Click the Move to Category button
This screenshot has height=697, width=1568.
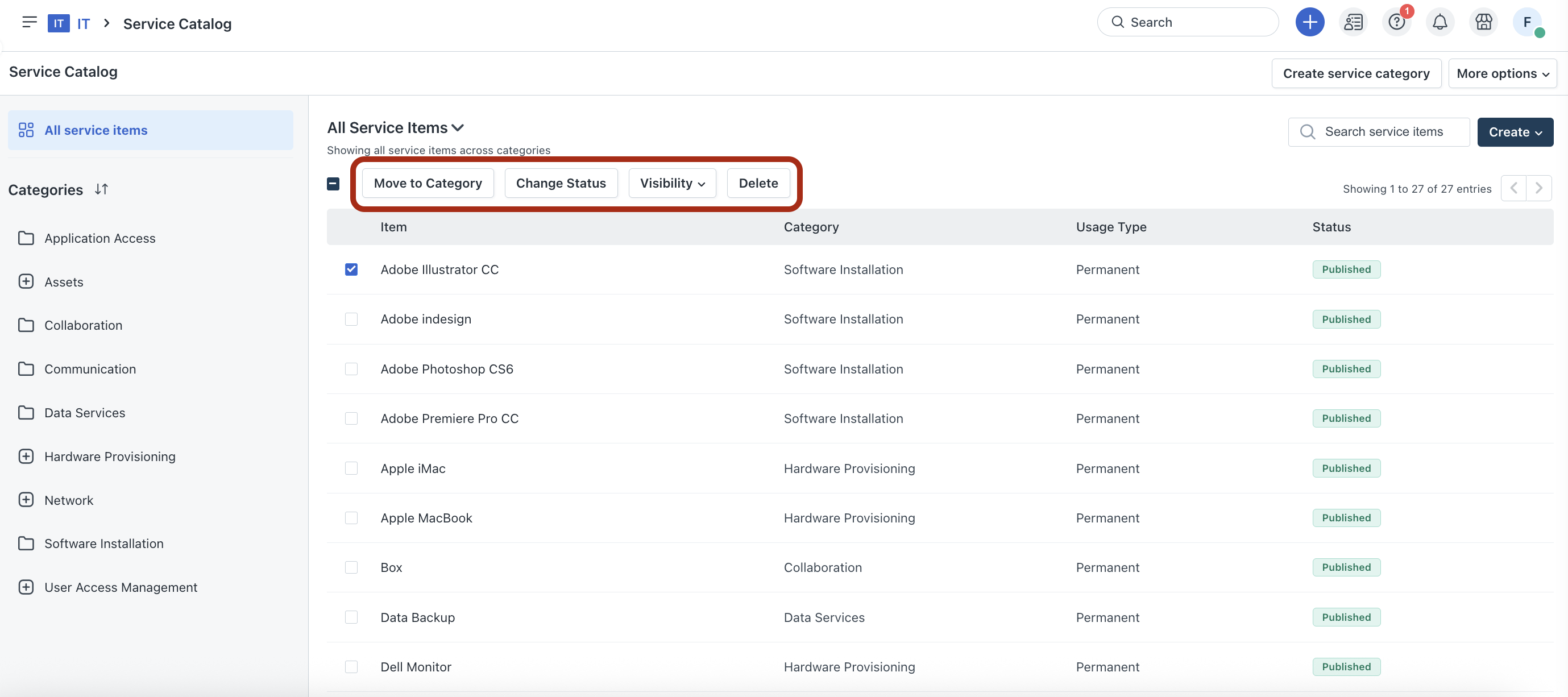tap(428, 183)
